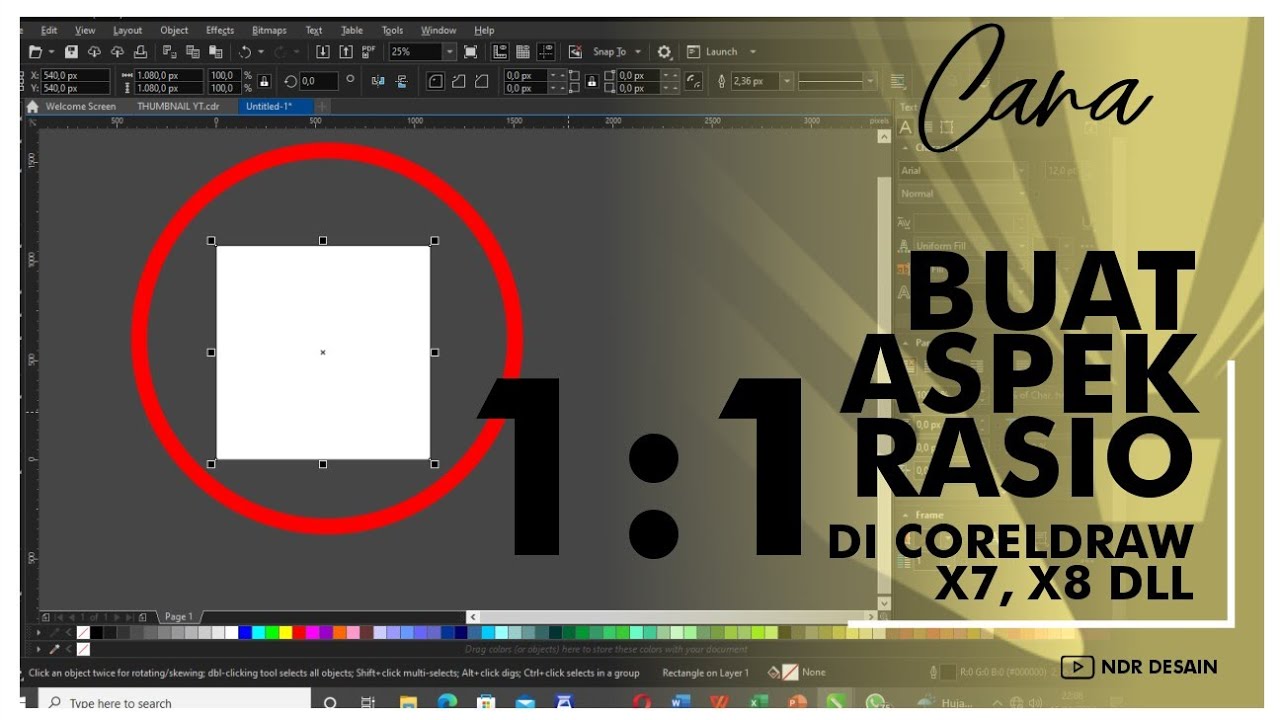
Task: Open Task View on the taskbar
Action: [368, 703]
